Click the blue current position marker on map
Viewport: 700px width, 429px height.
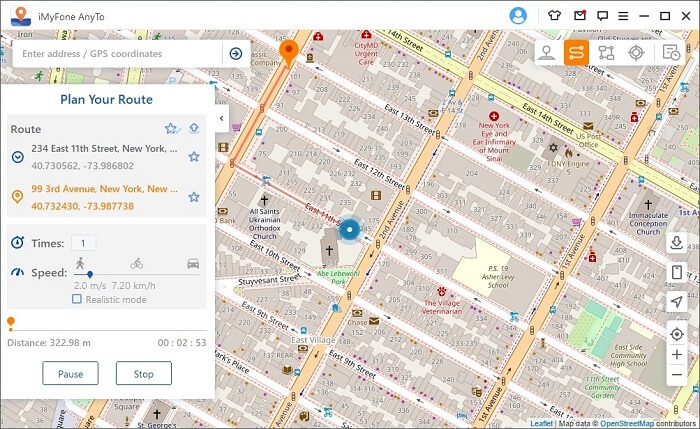pos(350,229)
